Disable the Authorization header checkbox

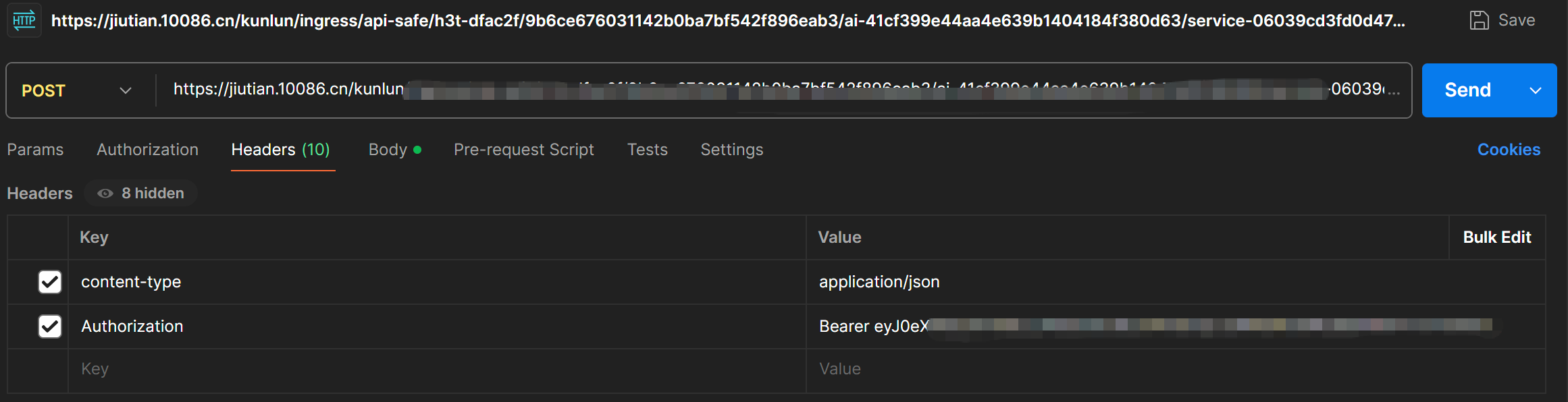49,326
